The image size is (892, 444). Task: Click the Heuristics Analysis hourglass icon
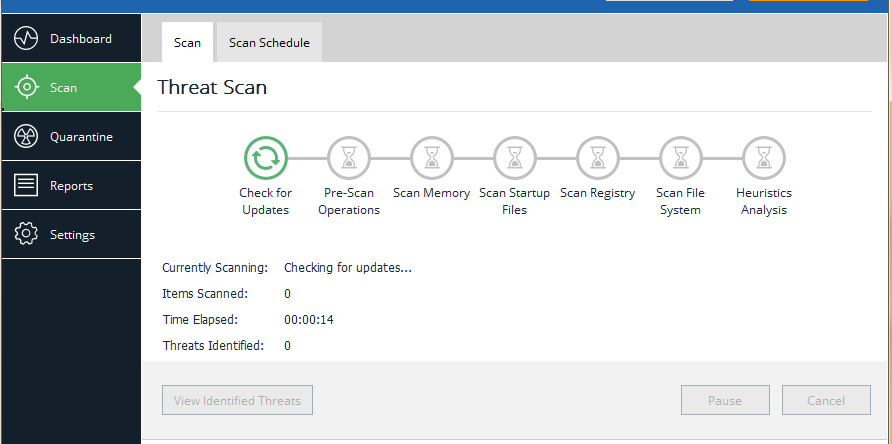click(764, 158)
